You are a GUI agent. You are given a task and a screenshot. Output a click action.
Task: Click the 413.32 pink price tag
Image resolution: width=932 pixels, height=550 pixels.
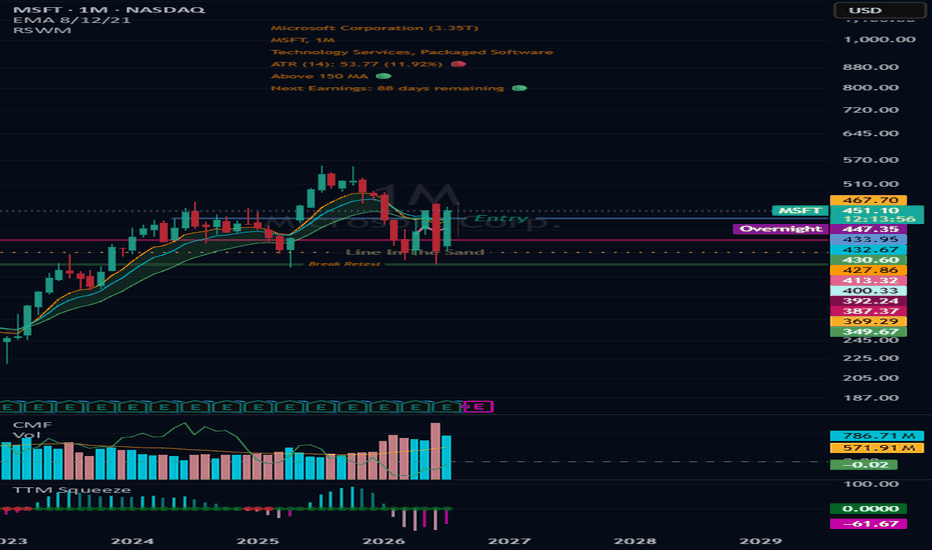pos(868,281)
